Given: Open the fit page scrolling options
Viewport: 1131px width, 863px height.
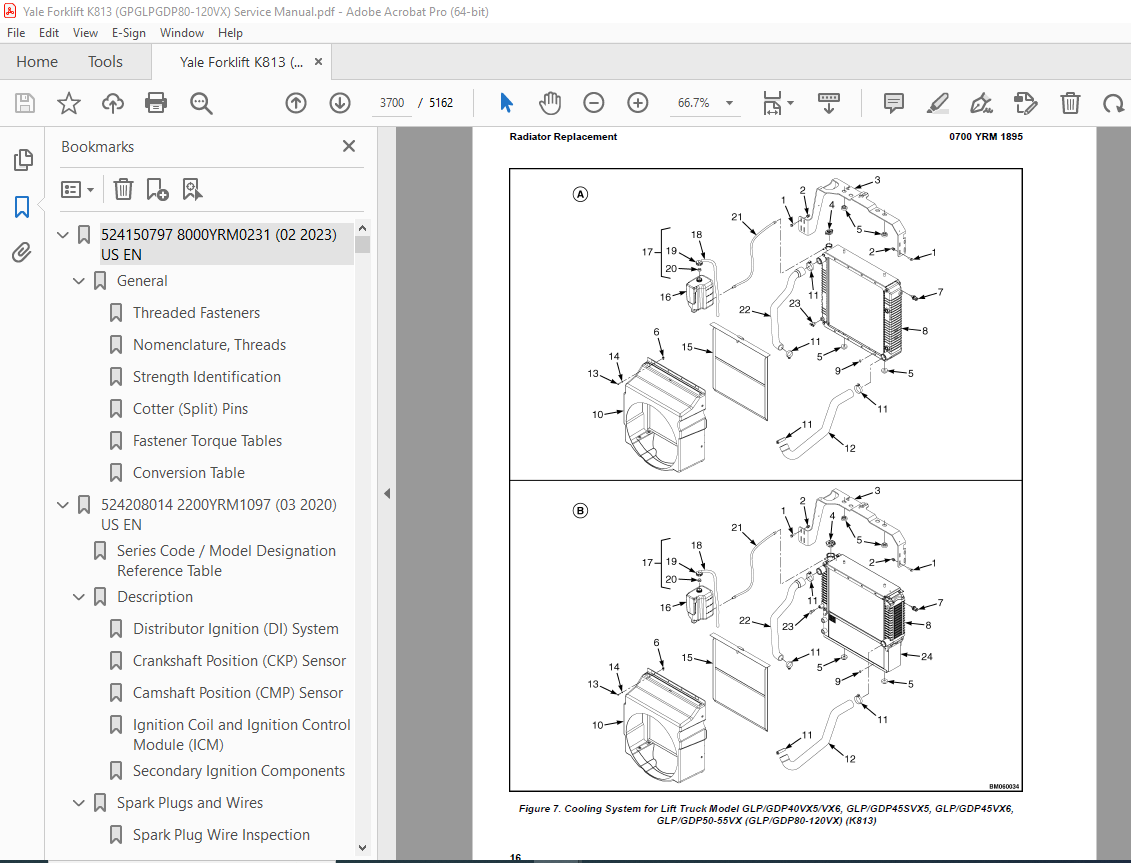Looking at the screenshot, I should [x=778, y=103].
